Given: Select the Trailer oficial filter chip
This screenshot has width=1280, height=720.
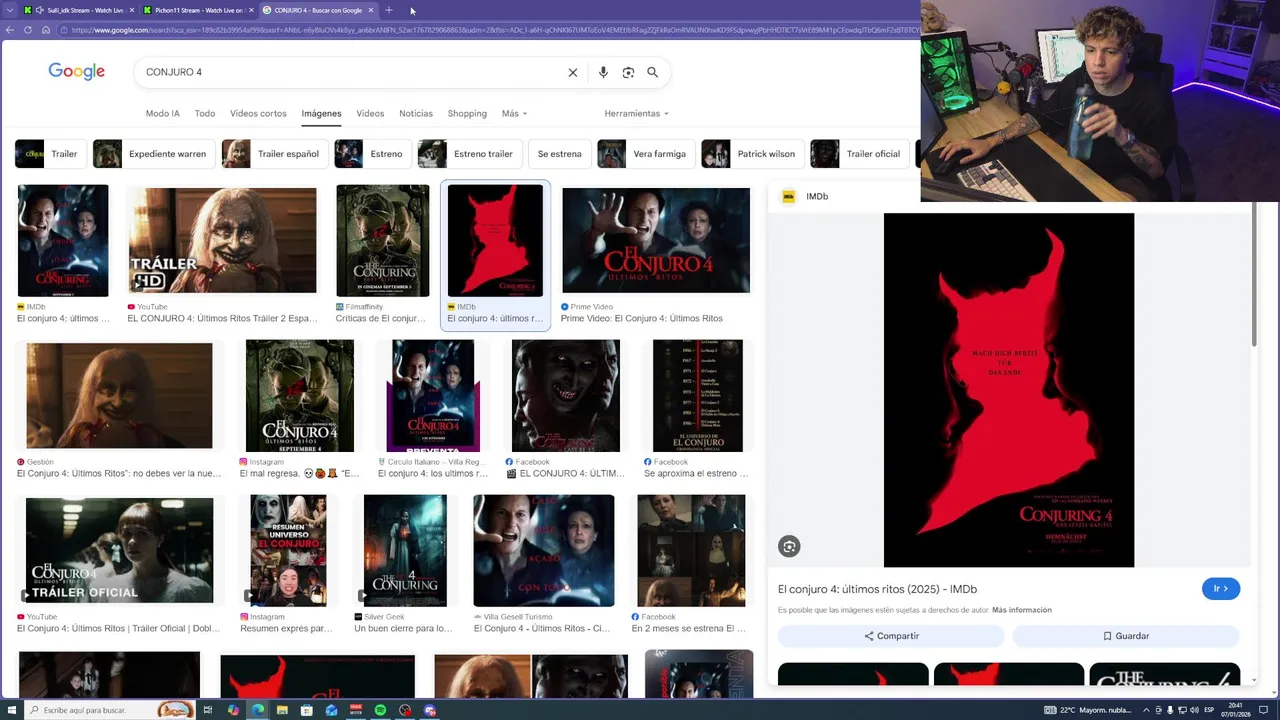Looking at the screenshot, I should 859,154.
